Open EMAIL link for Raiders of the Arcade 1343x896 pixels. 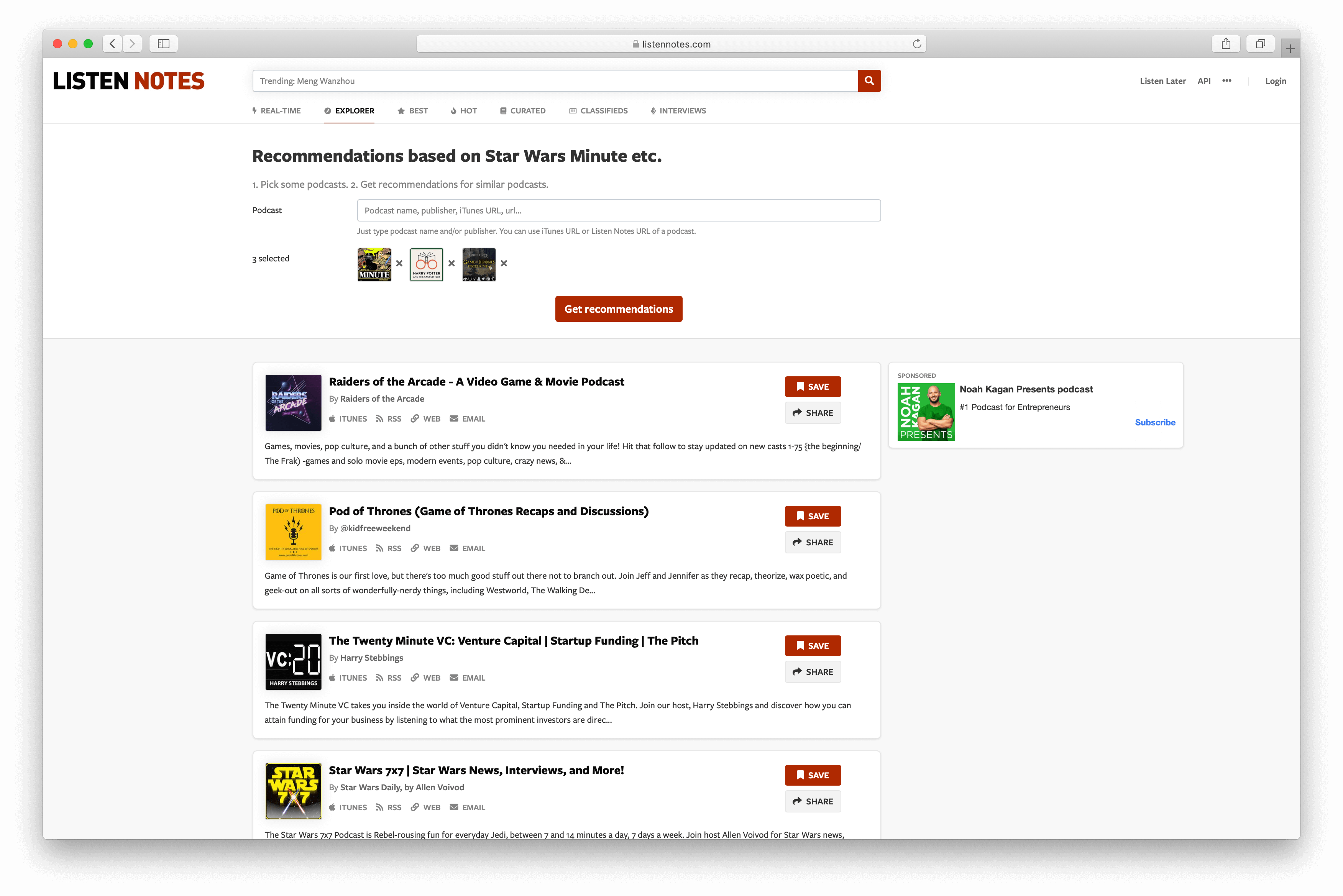click(x=468, y=419)
